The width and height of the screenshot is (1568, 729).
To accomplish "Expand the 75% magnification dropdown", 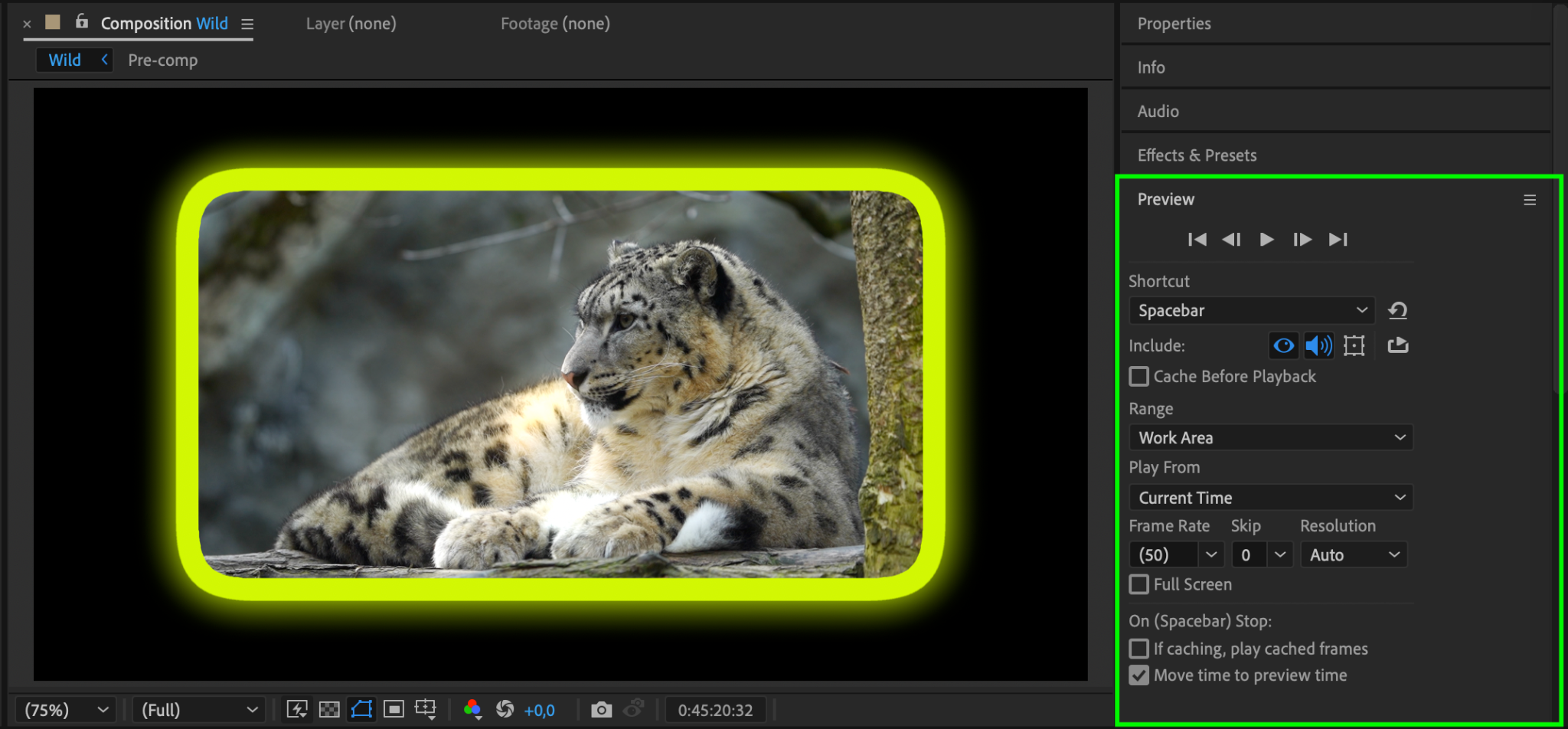I will point(67,710).
